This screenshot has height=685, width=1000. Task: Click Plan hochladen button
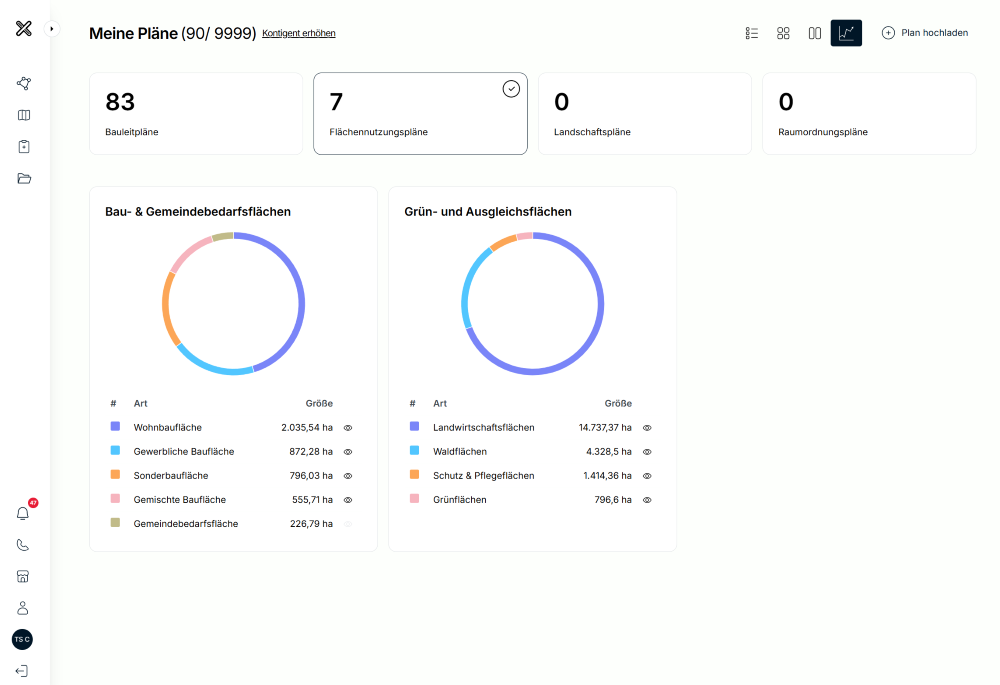tap(925, 33)
